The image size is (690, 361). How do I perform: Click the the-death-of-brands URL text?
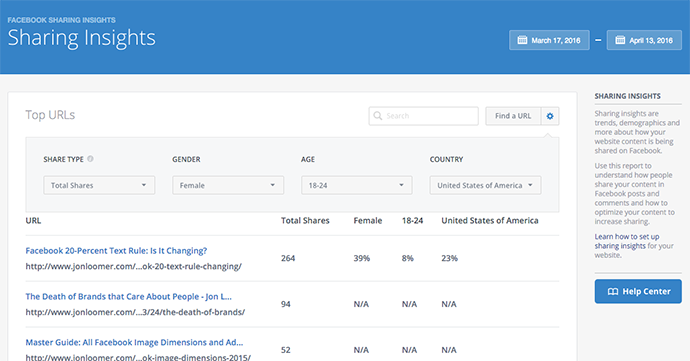coord(135,312)
